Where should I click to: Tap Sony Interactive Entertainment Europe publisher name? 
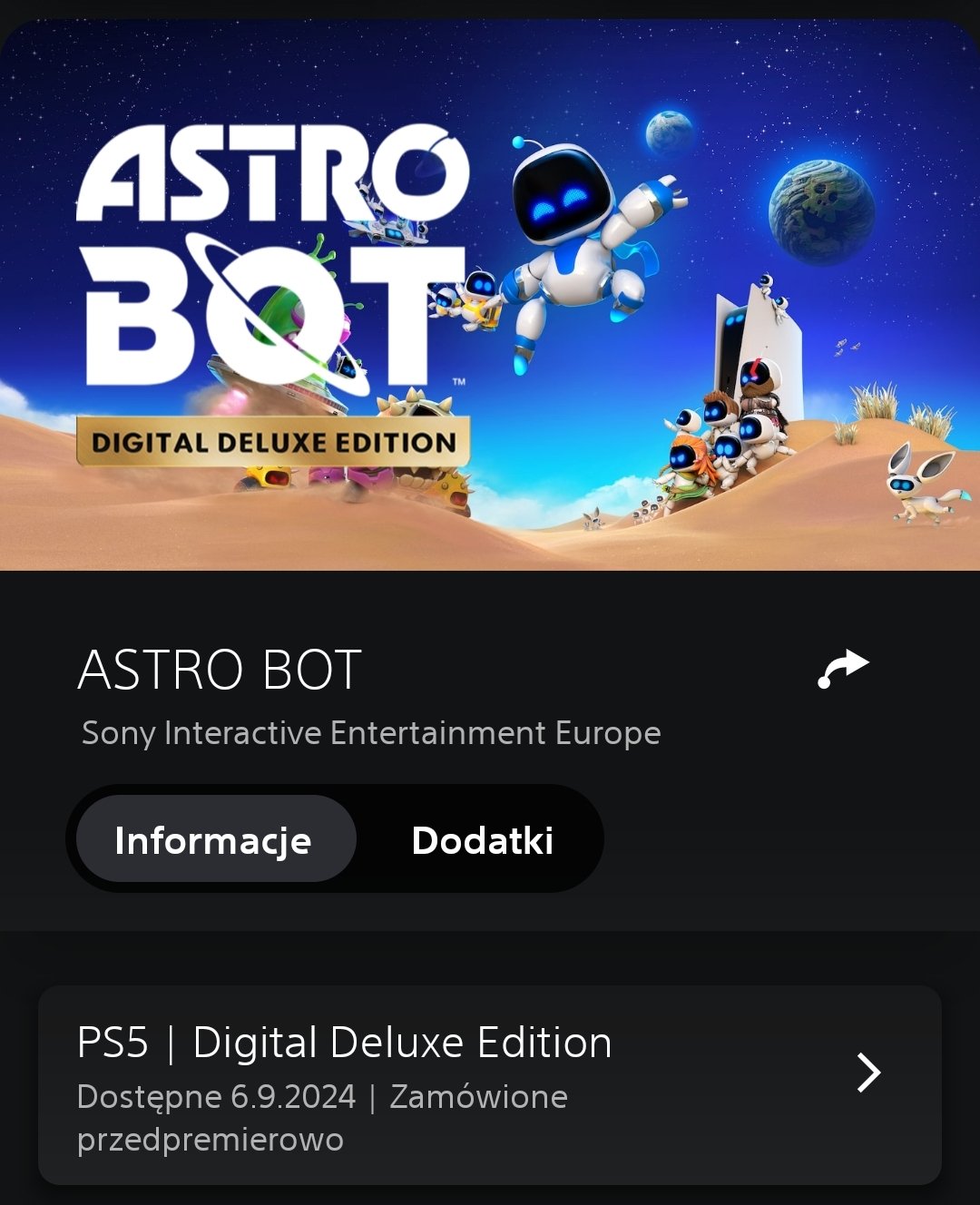point(371,733)
